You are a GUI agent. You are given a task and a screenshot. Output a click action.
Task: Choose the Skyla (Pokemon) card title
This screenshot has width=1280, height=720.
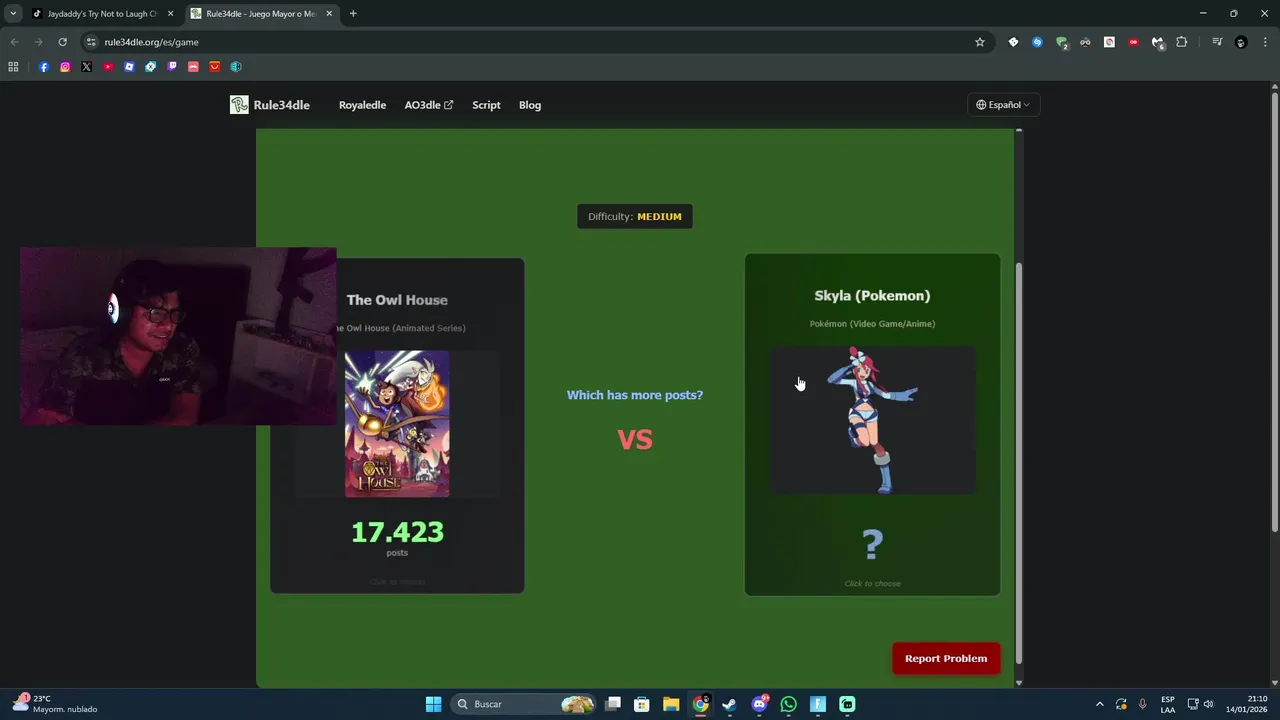coord(872,295)
